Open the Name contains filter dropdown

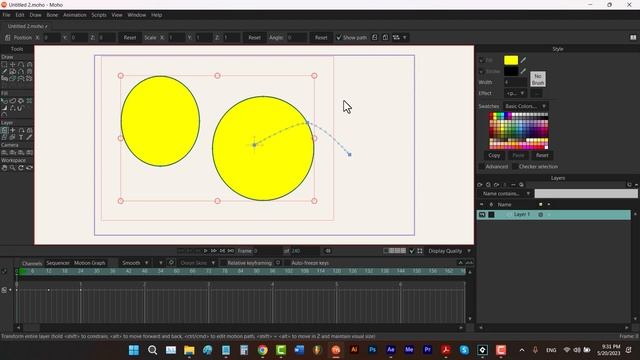[505, 193]
